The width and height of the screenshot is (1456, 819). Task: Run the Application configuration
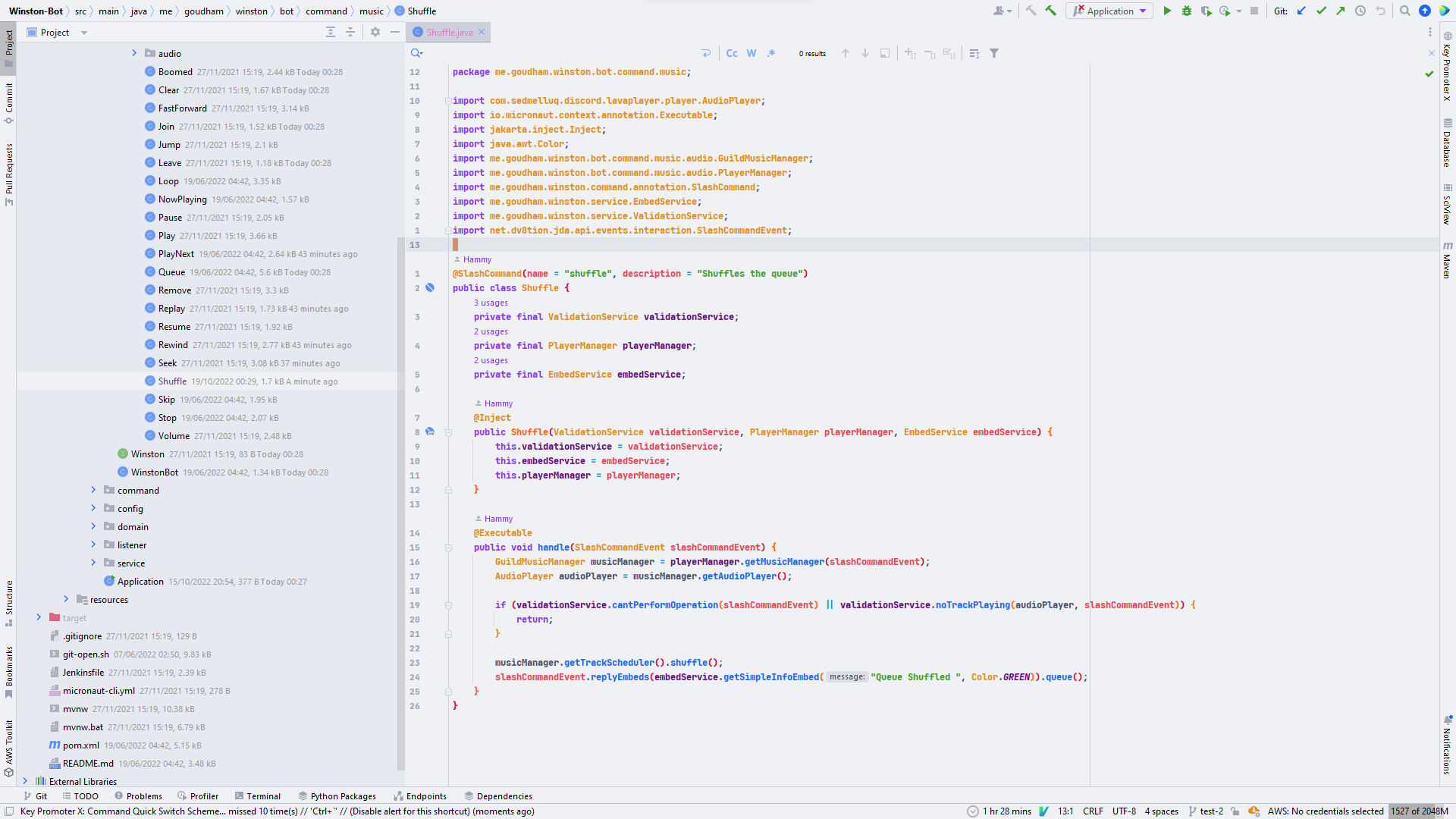click(1167, 11)
